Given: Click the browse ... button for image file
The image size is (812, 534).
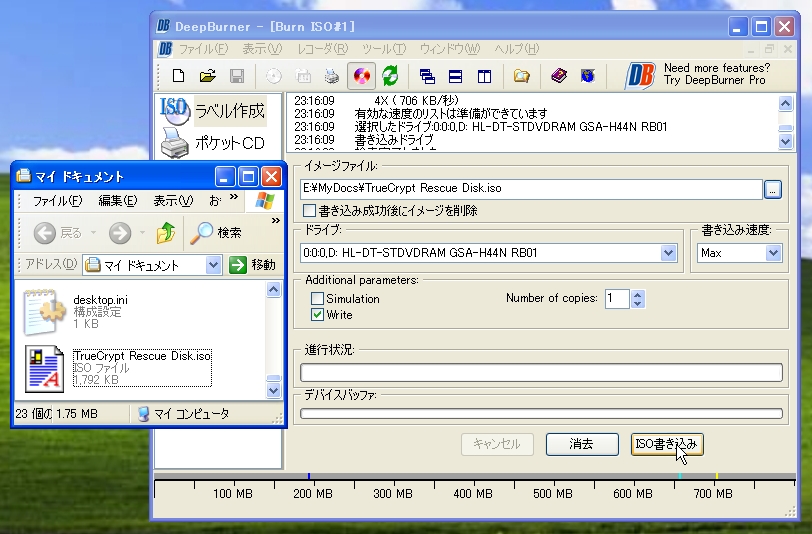Looking at the screenshot, I should point(773,190).
